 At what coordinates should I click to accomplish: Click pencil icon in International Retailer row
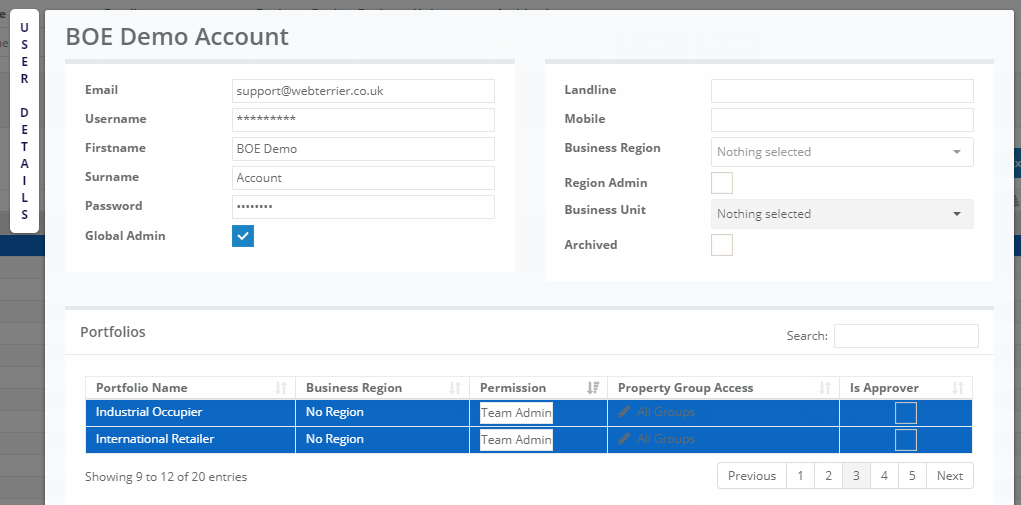(x=624, y=439)
